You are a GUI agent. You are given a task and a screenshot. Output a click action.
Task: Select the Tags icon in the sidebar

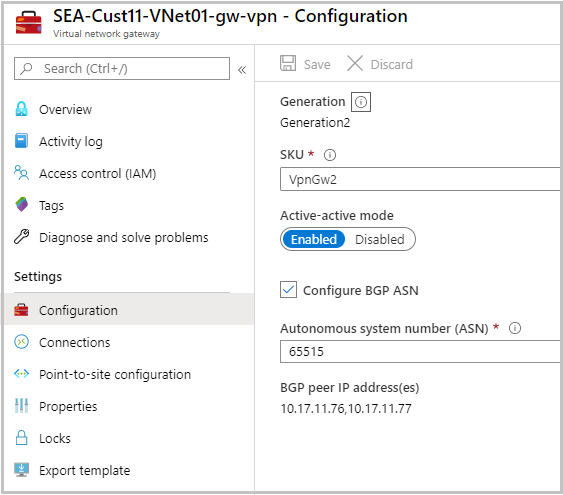(22, 205)
